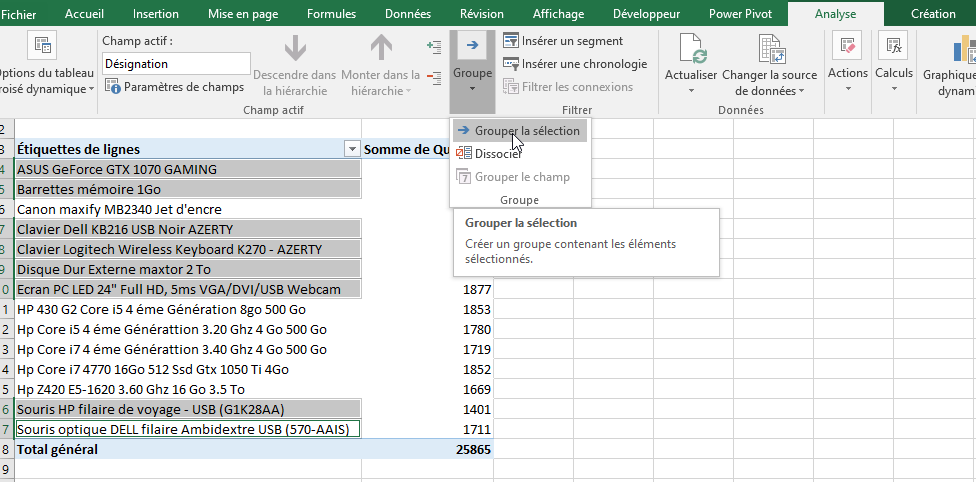Screen dimensions: 976x482
Task: Click the Somme de Qu column header
Action: pos(406,149)
